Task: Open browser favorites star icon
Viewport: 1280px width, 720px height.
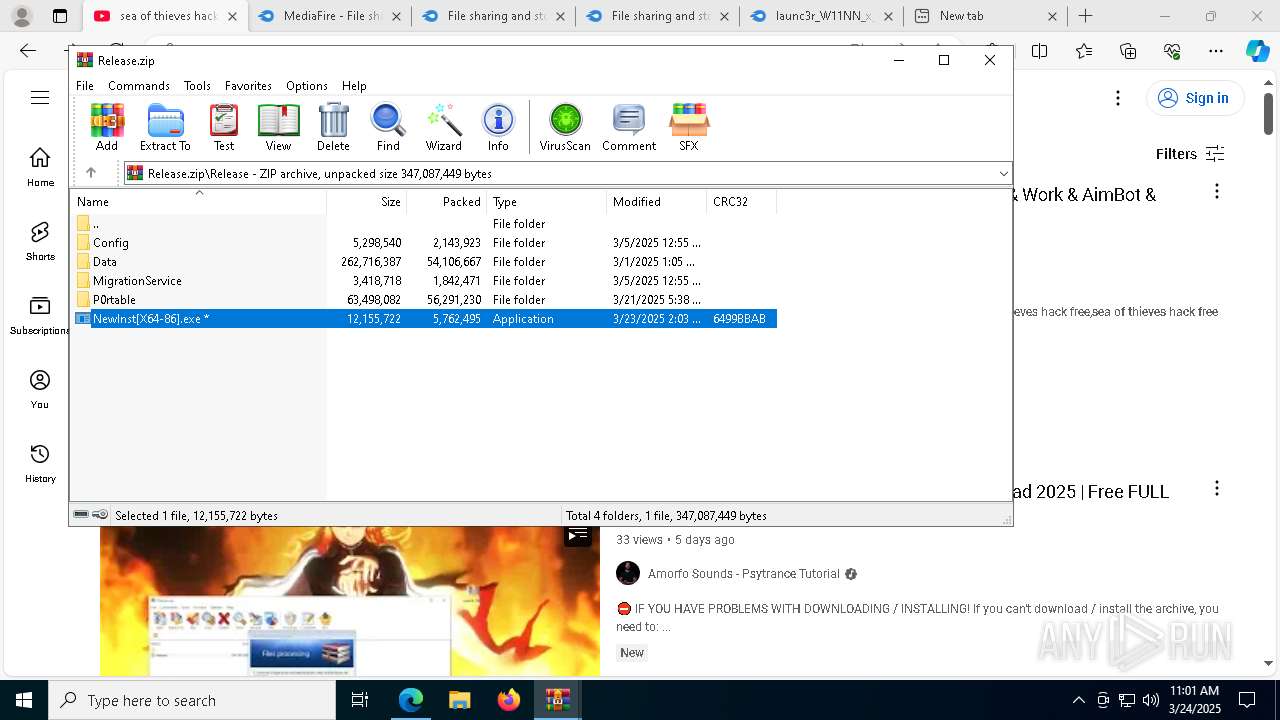Action: click(x=1084, y=51)
